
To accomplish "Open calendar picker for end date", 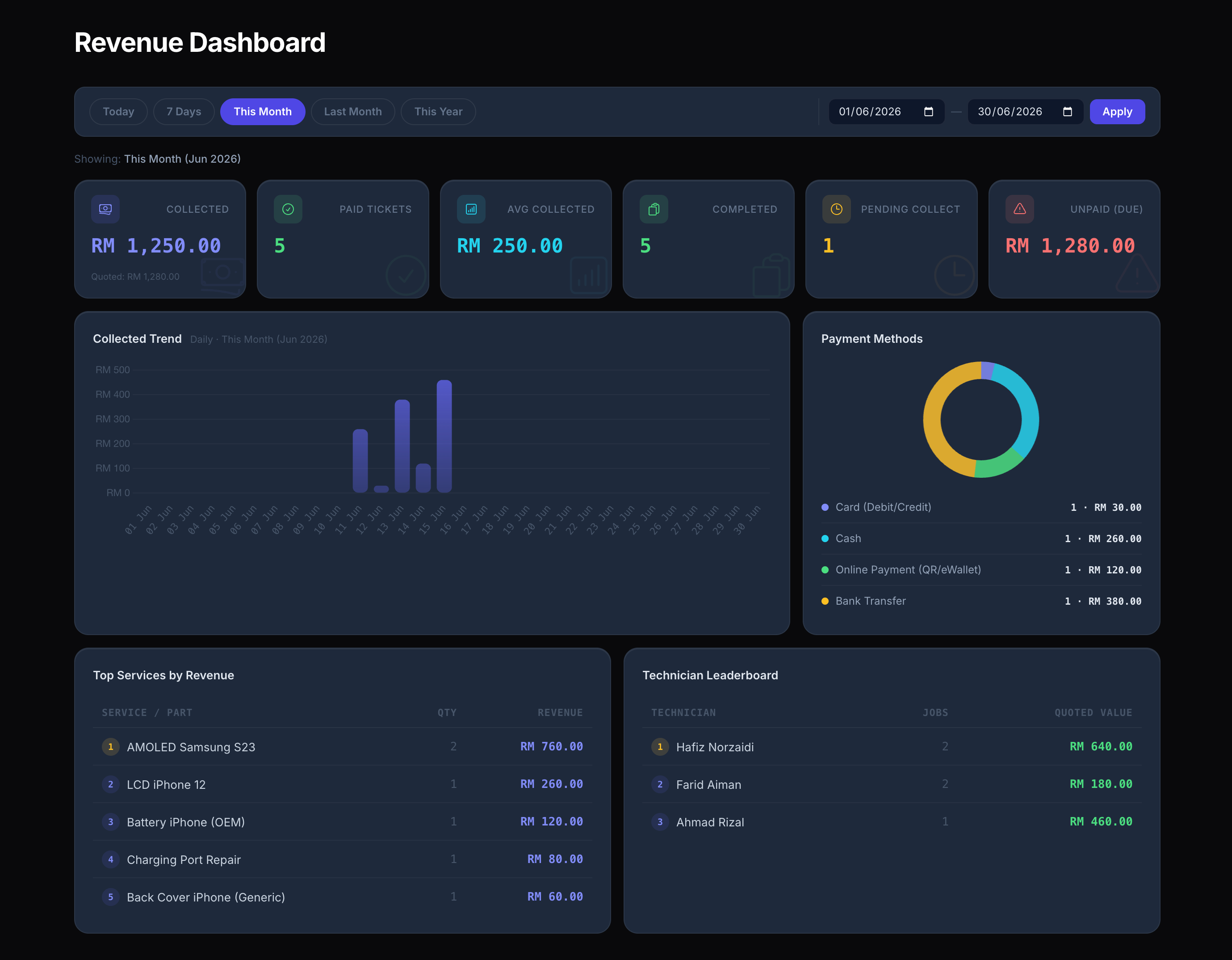I will pyautogui.click(x=1067, y=112).
